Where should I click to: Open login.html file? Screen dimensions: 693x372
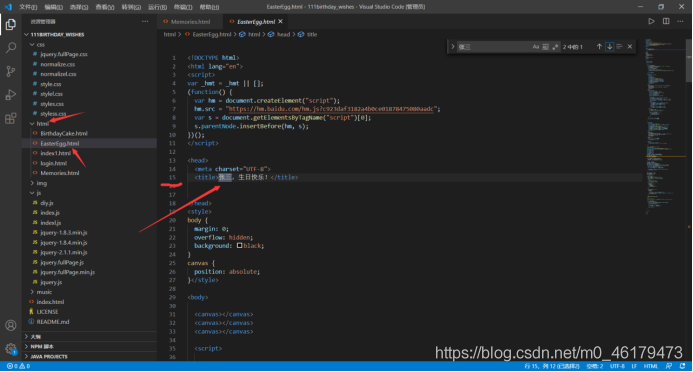[x=53, y=163]
